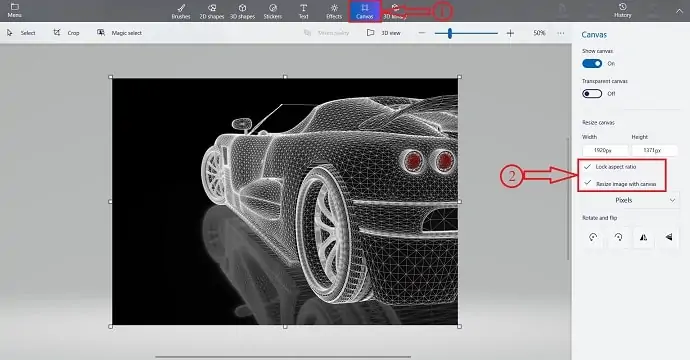Flip canvas horizontally

point(643,237)
